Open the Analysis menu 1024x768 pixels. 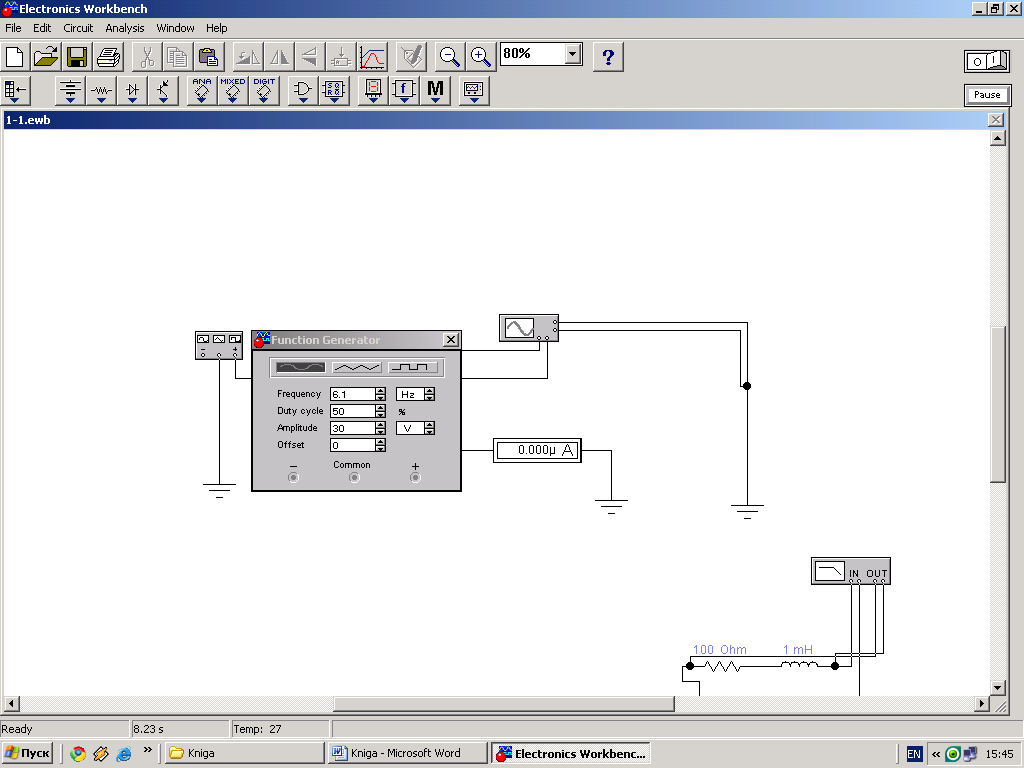[x=125, y=28]
